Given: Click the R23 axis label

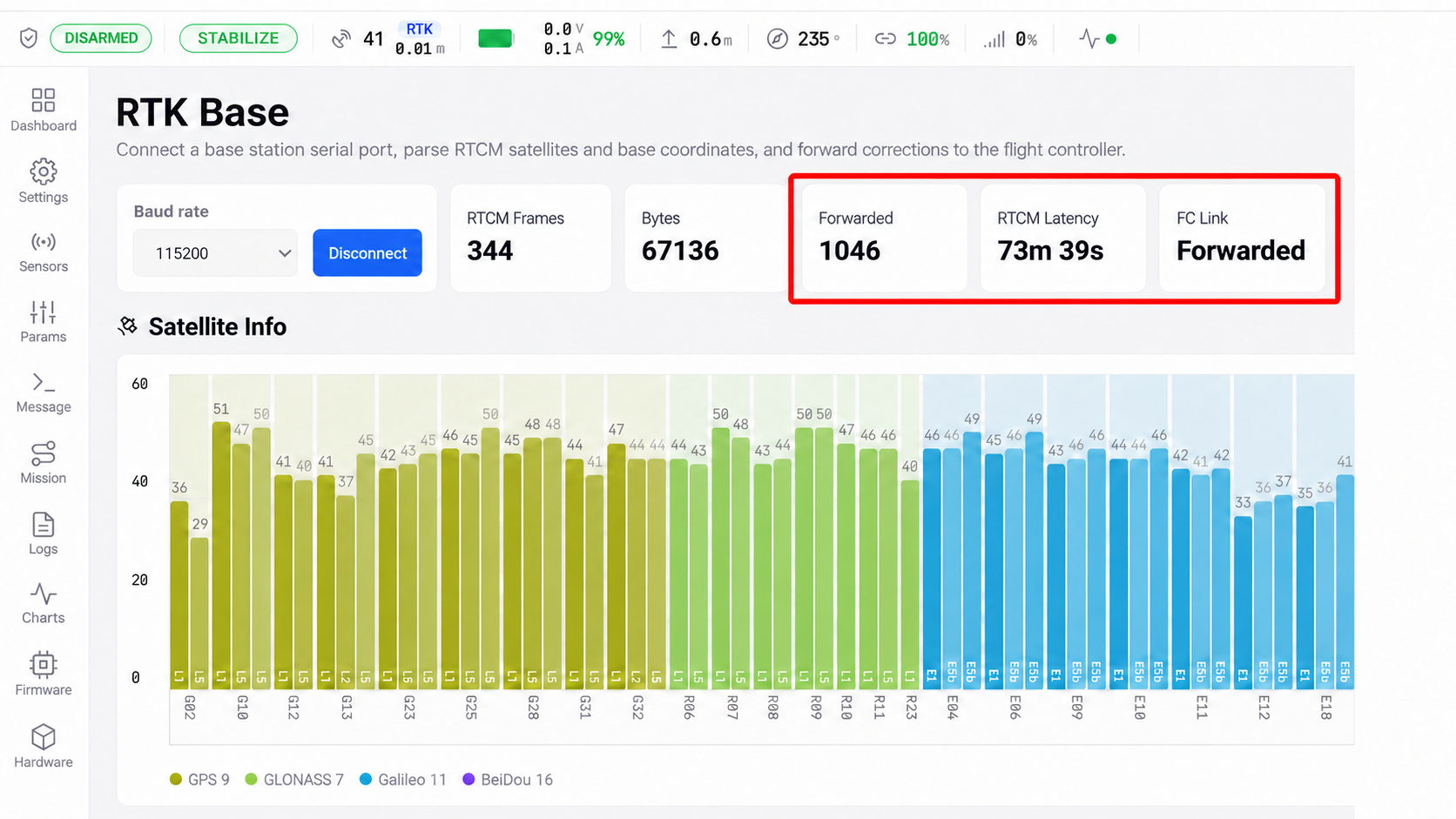Looking at the screenshot, I should (911, 707).
